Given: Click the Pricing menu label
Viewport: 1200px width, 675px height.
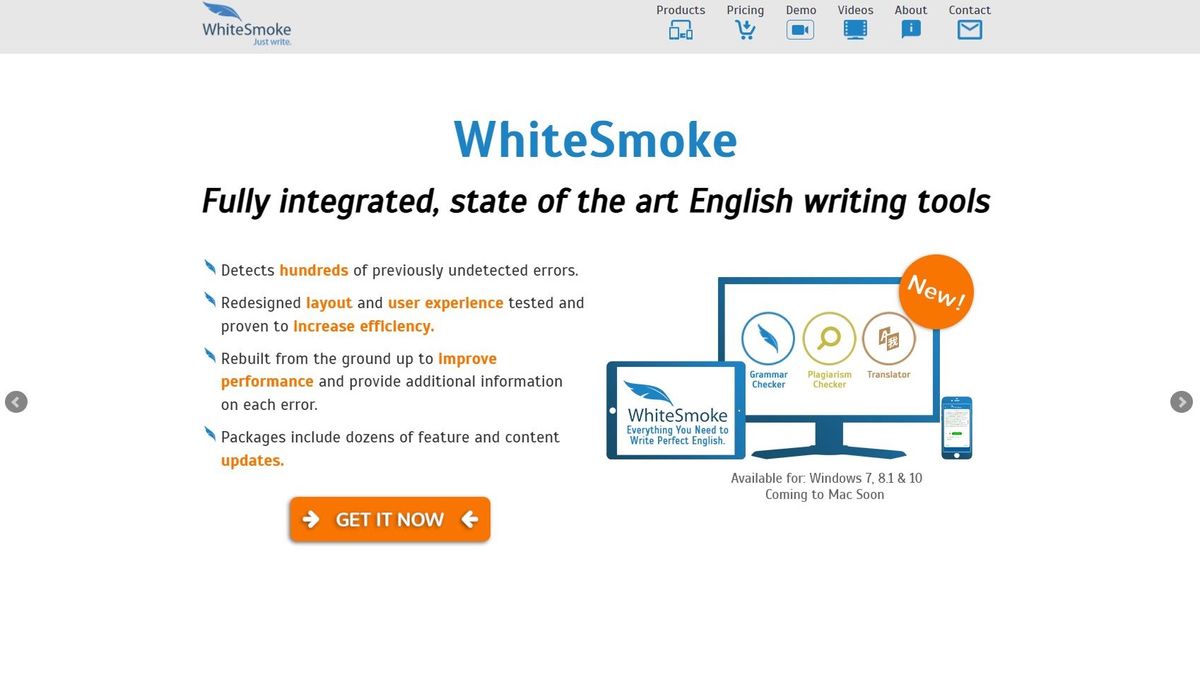Looking at the screenshot, I should coord(745,9).
